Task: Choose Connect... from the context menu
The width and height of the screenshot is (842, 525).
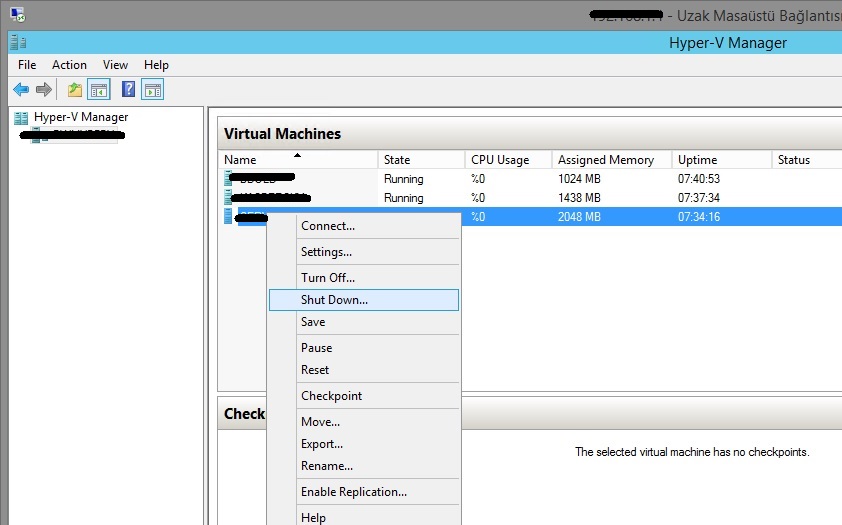Action: [x=364, y=226]
